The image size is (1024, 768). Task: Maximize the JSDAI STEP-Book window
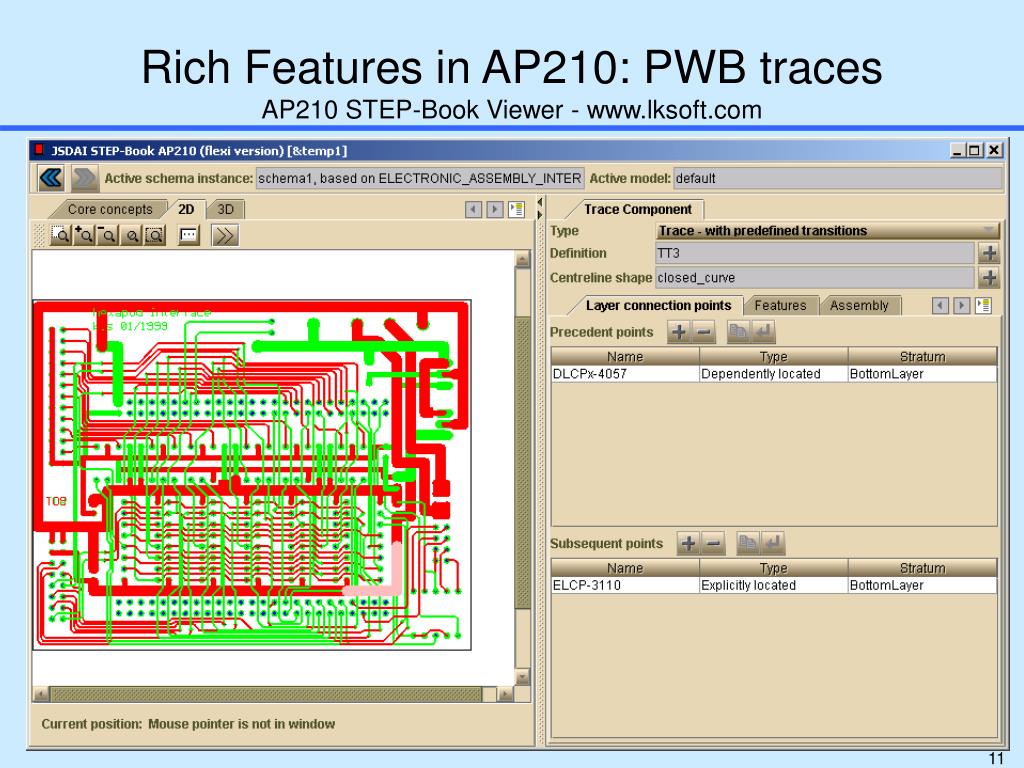point(975,150)
